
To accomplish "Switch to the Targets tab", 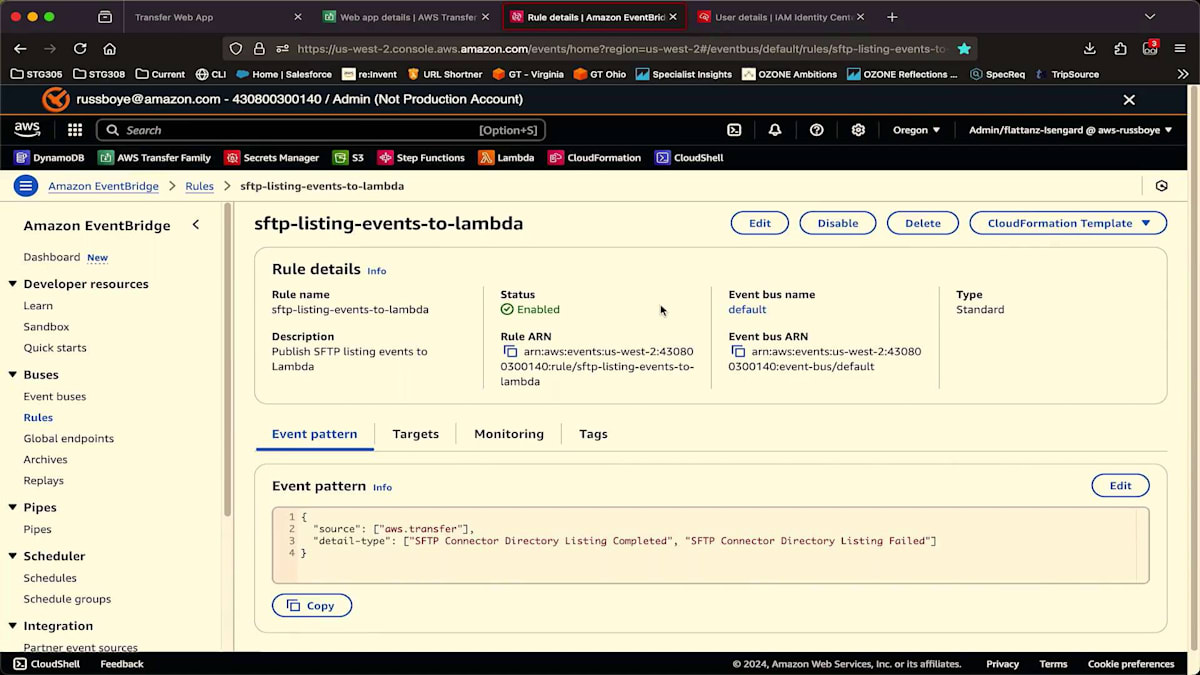I will tap(416, 434).
